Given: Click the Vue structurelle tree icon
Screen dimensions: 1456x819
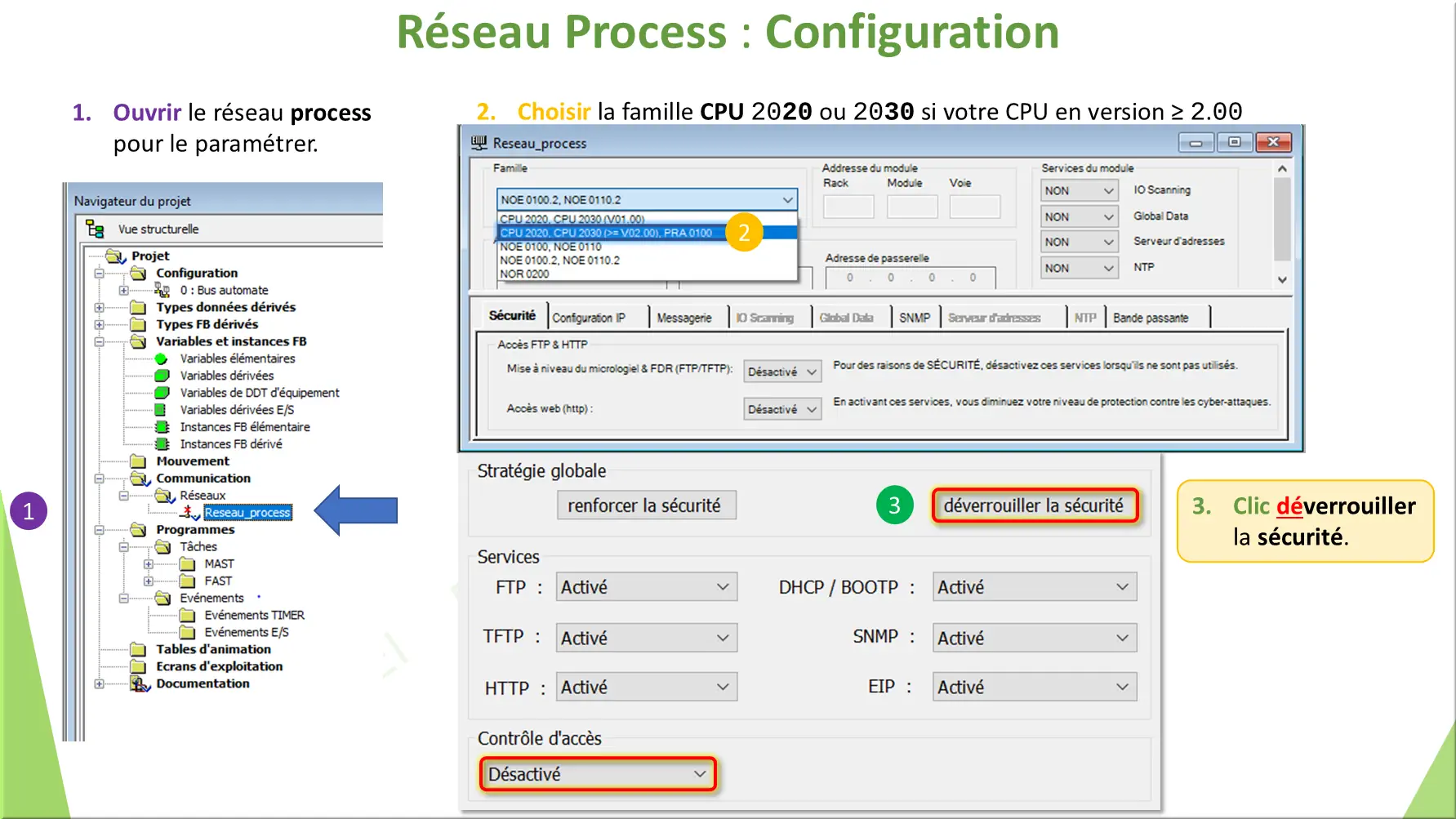Looking at the screenshot, I should [95, 229].
